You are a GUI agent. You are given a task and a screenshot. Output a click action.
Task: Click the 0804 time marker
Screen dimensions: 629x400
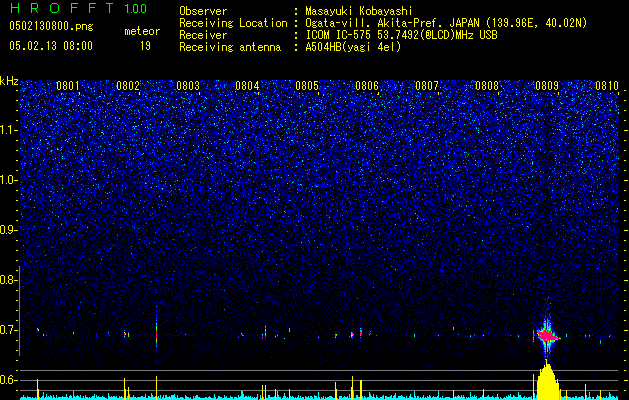click(247, 86)
